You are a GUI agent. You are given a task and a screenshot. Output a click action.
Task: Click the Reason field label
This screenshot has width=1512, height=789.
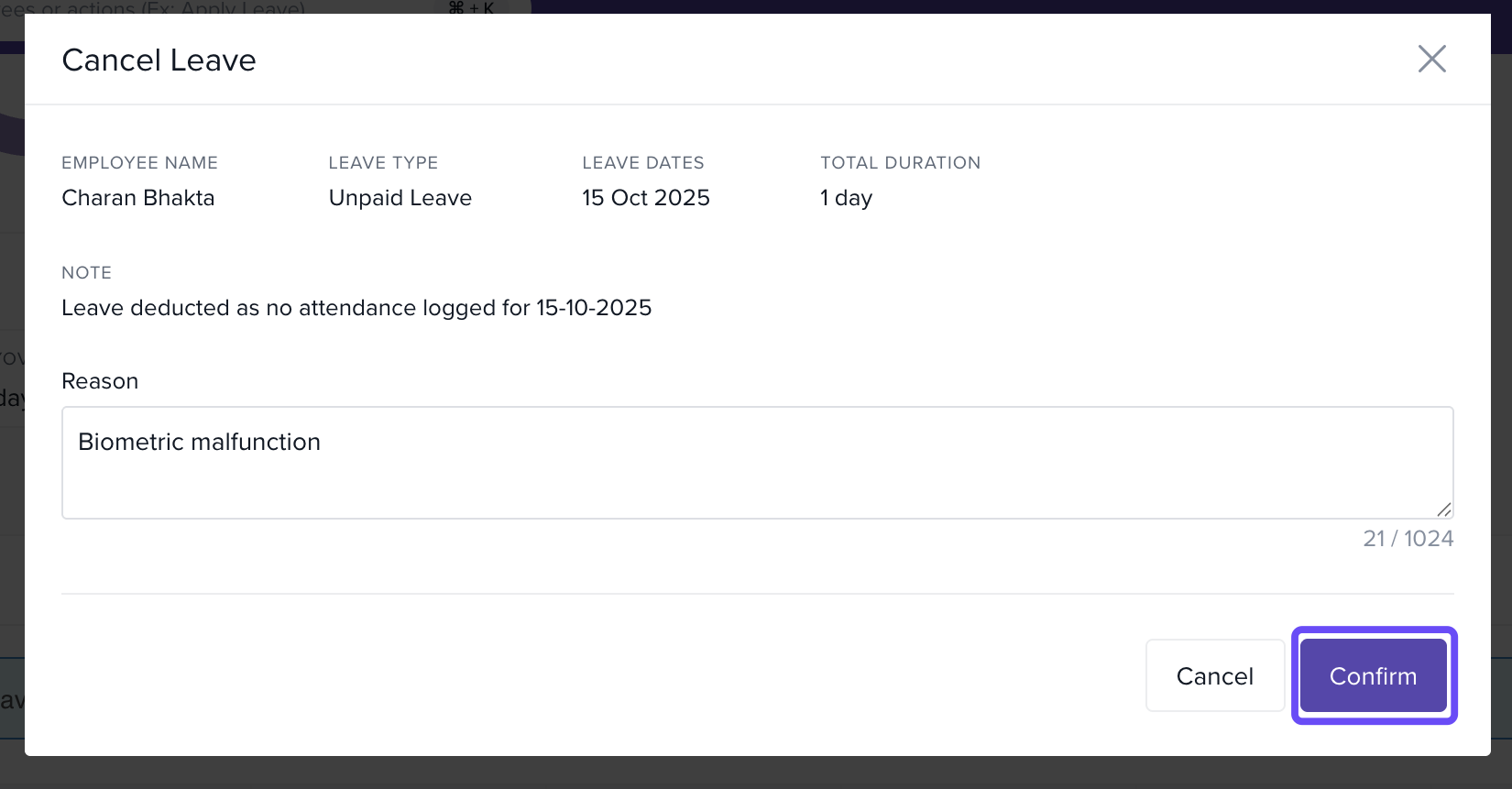pyautogui.click(x=100, y=381)
